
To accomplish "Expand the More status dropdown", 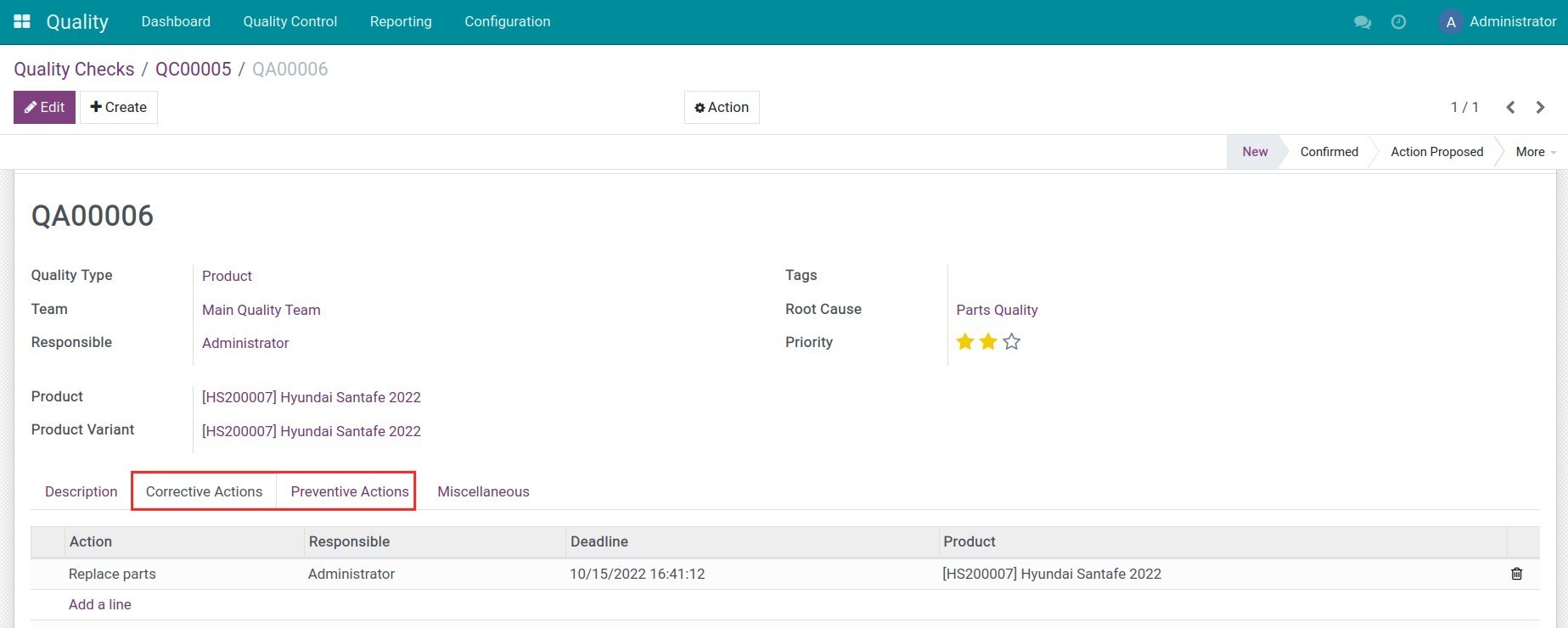I will 1535,152.
